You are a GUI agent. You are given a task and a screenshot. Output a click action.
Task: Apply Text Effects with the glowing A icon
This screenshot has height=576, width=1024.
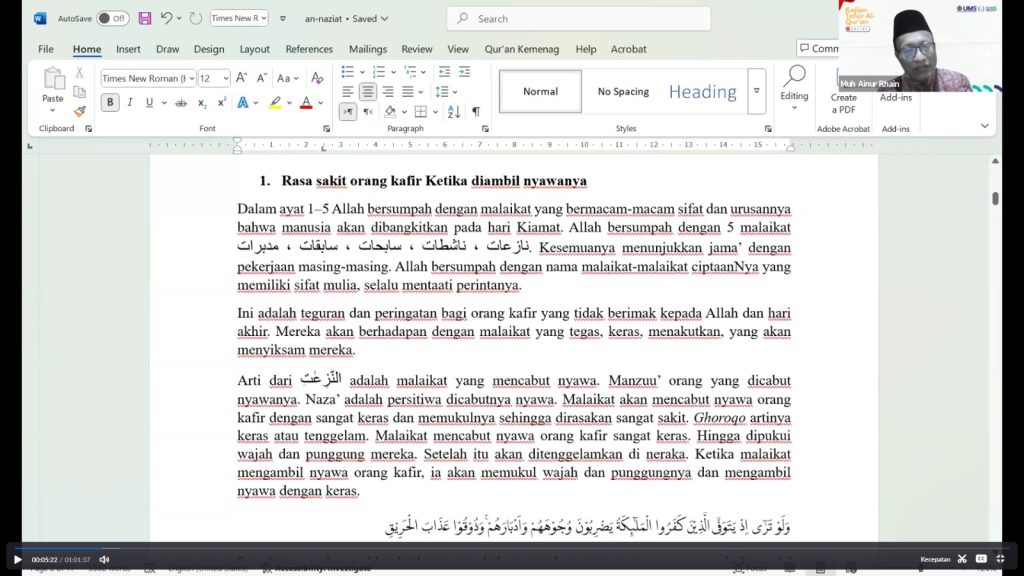pyautogui.click(x=242, y=103)
